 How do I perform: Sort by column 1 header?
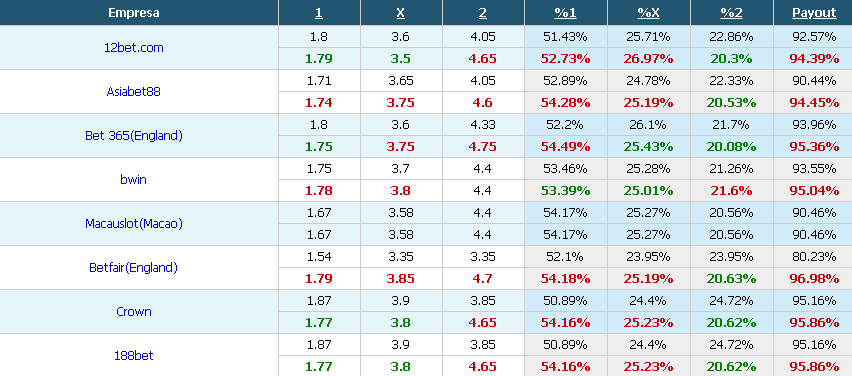[319, 13]
